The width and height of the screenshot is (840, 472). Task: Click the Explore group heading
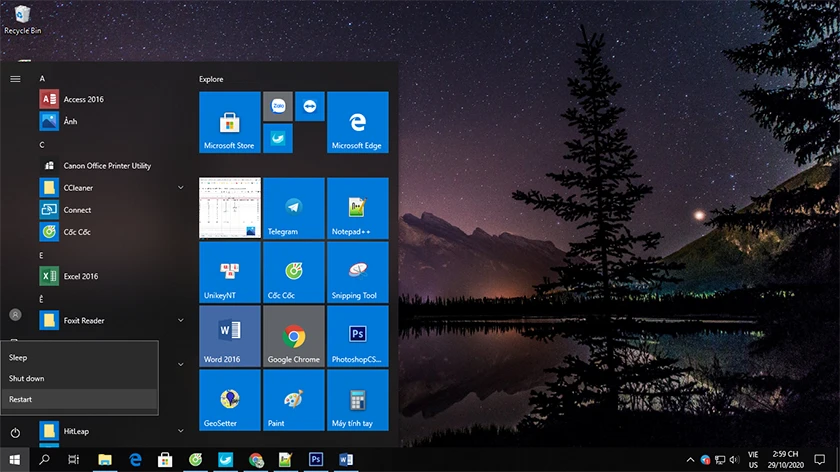[x=211, y=79]
